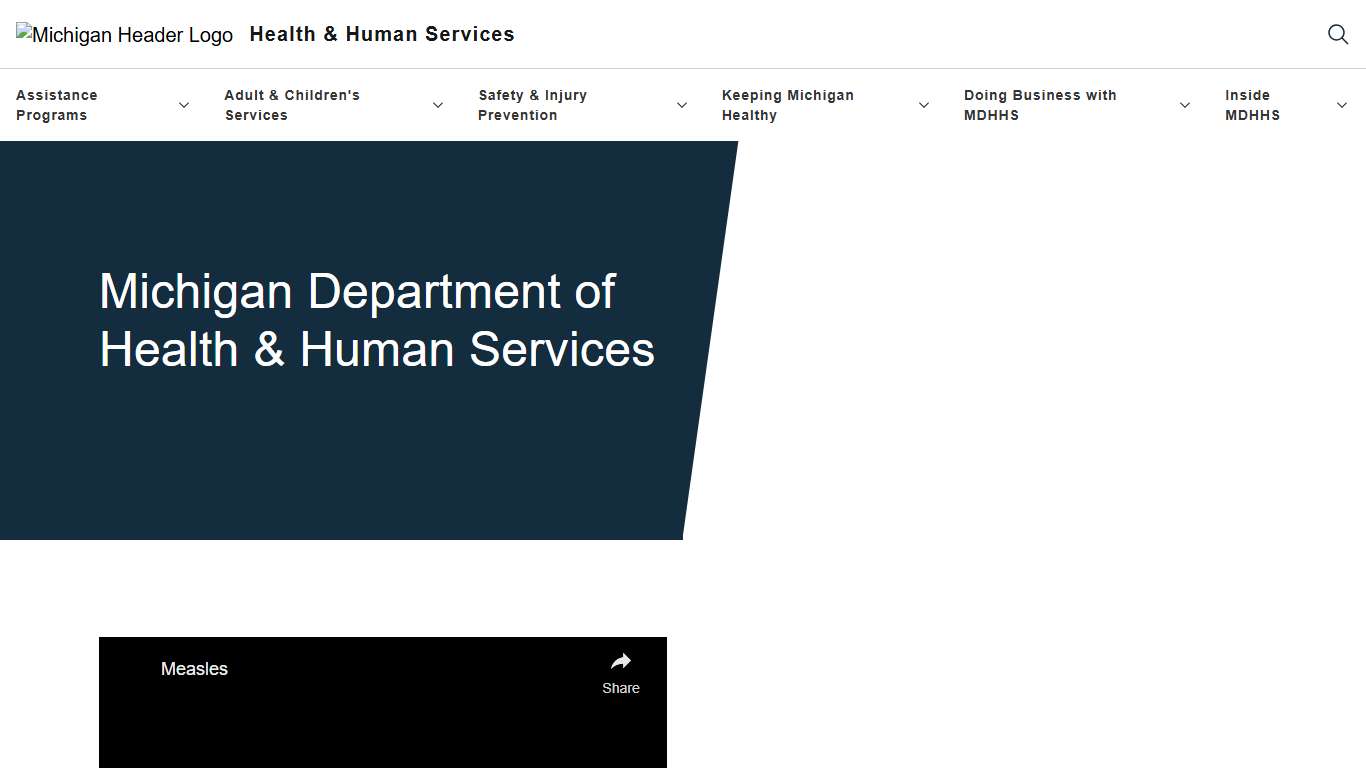Image resolution: width=1366 pixels, height=768 pixels.
Task: Select the Inside MDHHS menu item
Action: click(x=1252, y=104)
